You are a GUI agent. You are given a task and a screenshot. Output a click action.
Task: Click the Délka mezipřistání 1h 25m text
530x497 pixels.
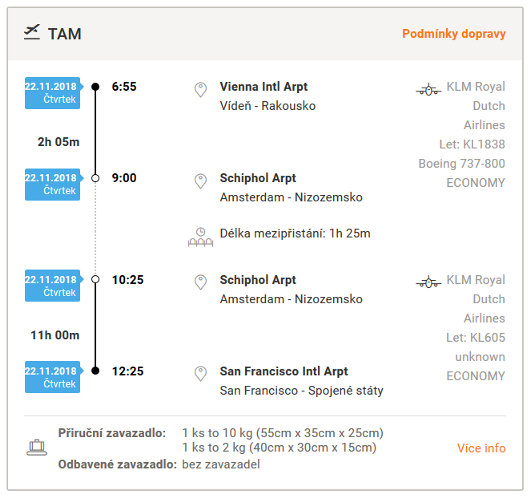[x=295, y=233]
